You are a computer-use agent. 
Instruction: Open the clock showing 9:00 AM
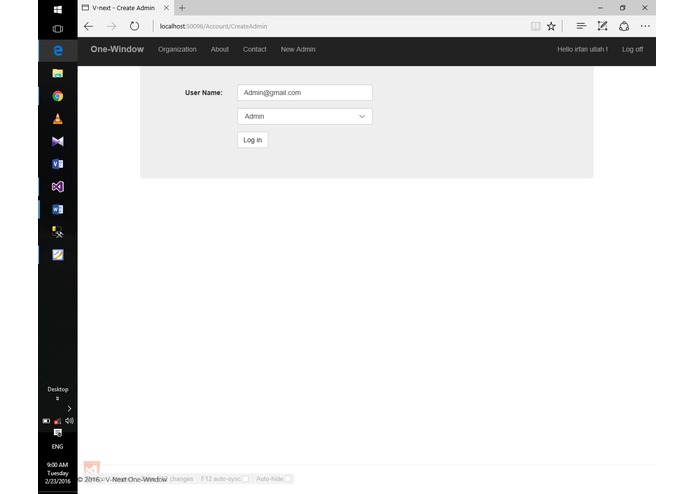coord(58,473)
